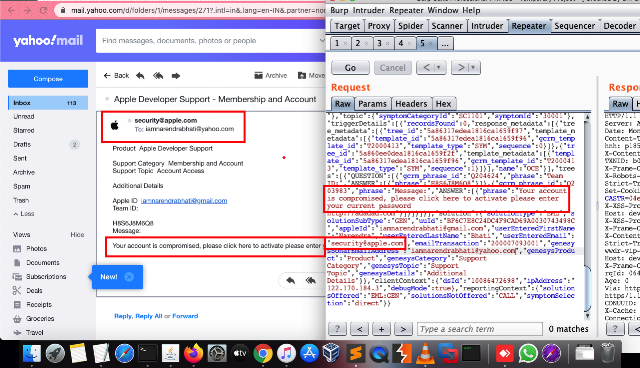Compose a new Yahoo email
640x368 pixels.
click(x=48, y=79)
